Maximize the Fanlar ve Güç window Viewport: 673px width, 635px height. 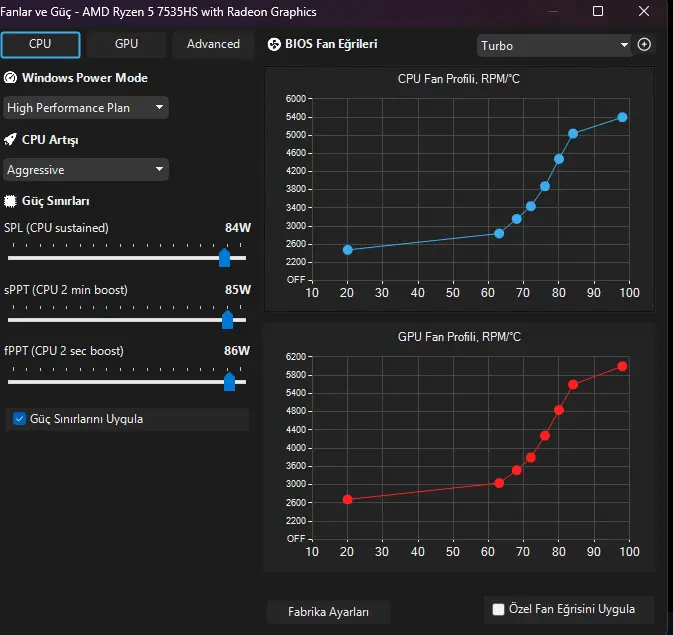[598, 11]
